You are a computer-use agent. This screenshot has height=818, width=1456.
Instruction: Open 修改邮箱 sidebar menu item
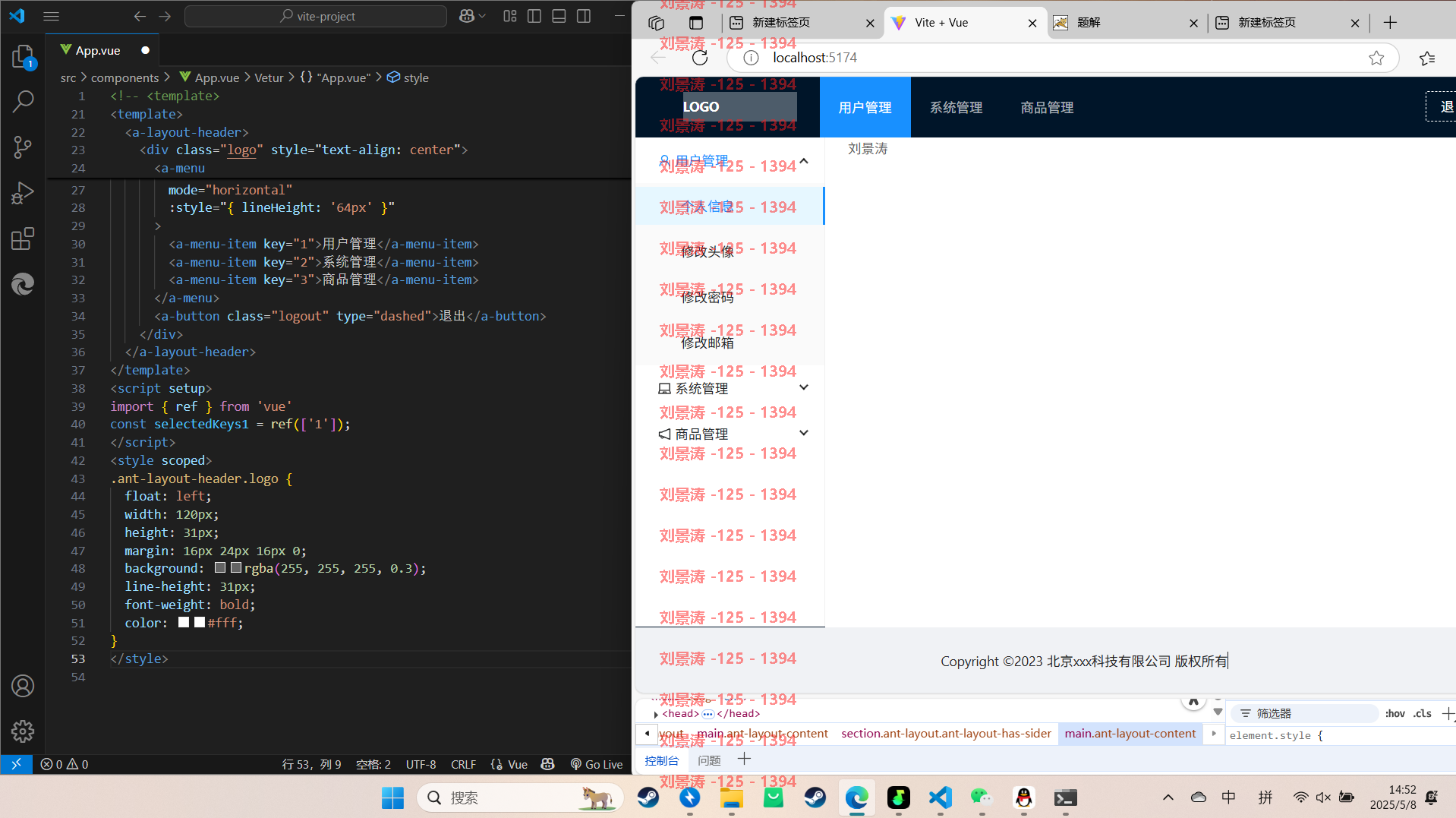pos(730,343)
